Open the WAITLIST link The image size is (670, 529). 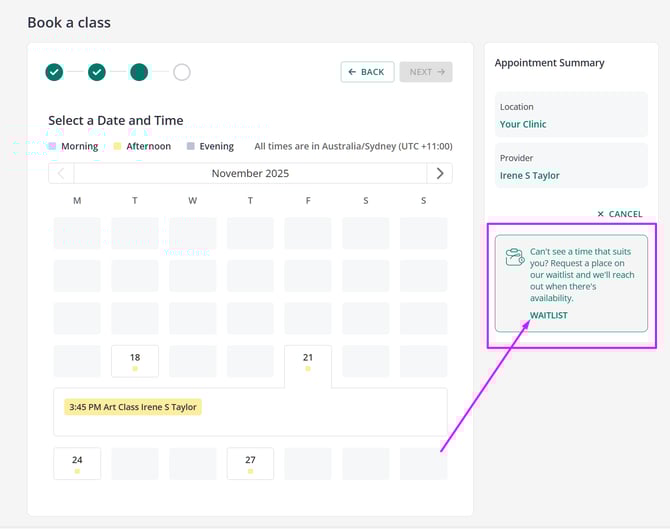pos(548,315)
